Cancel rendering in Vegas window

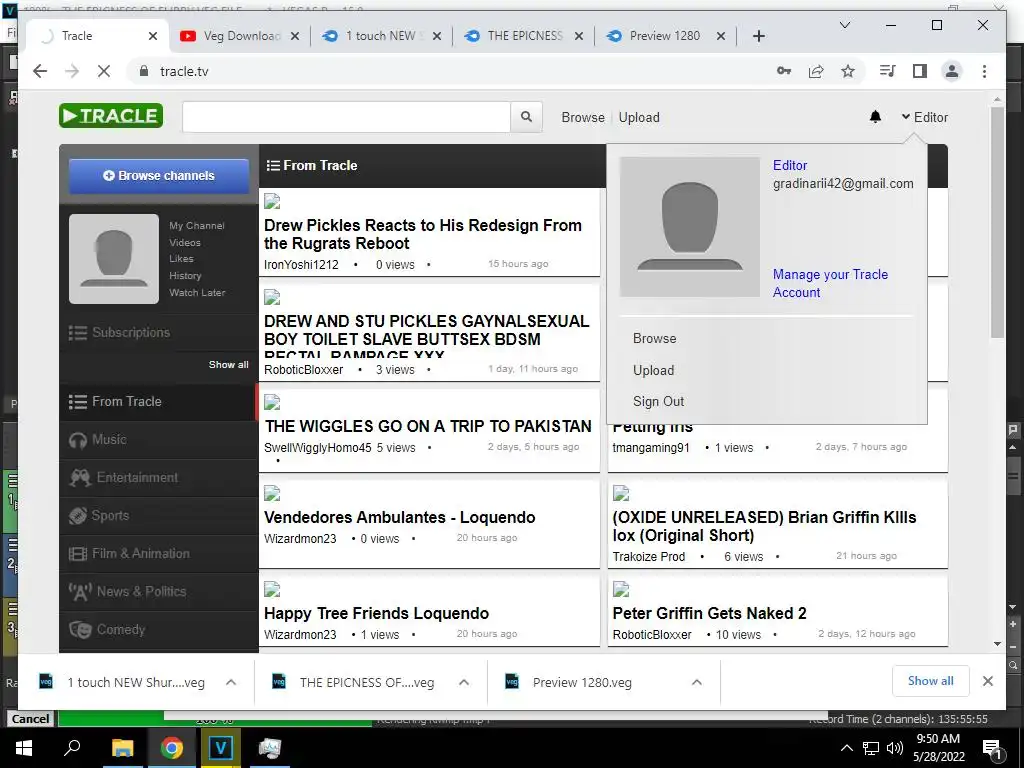pos(30,718)
